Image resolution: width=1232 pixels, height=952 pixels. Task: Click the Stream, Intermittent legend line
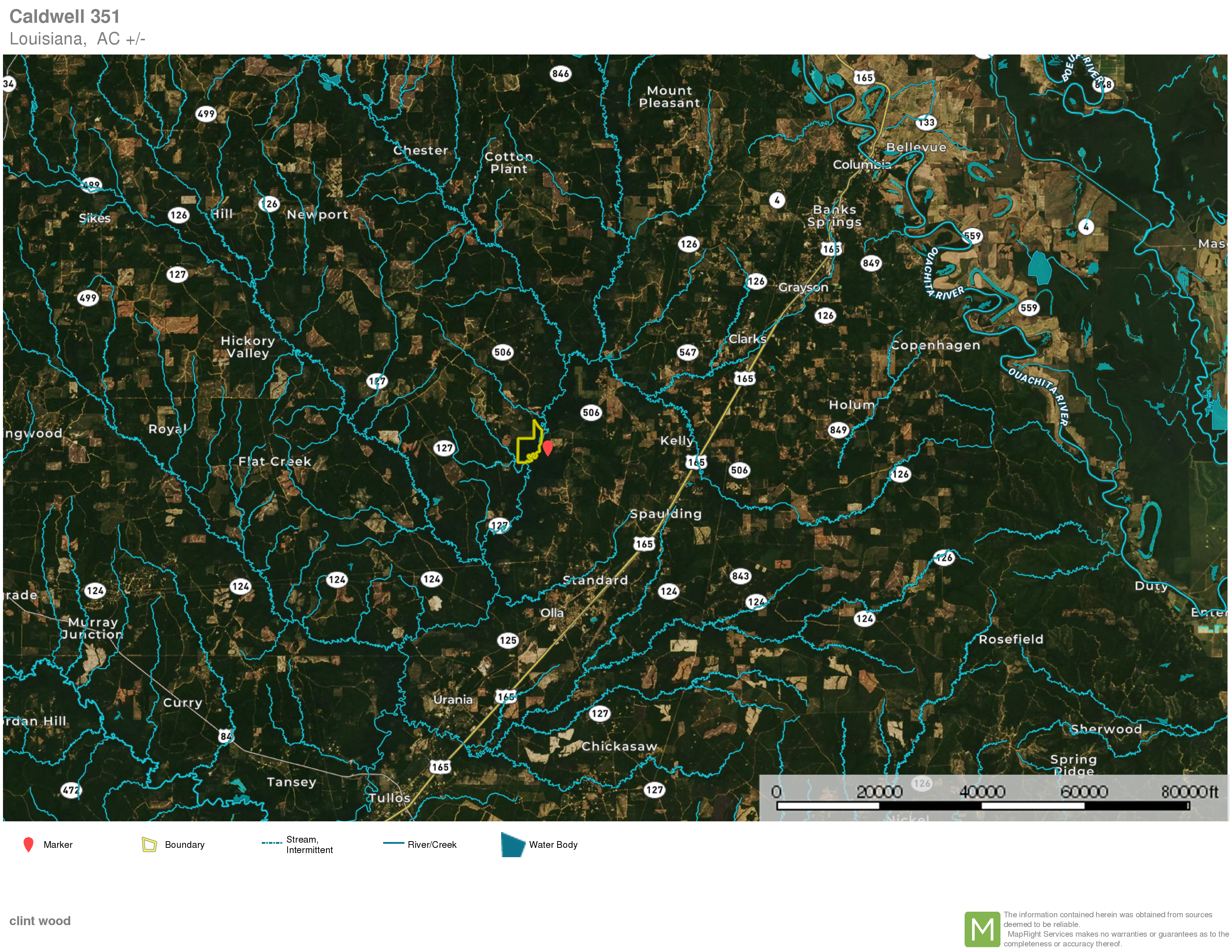[272, 843]
